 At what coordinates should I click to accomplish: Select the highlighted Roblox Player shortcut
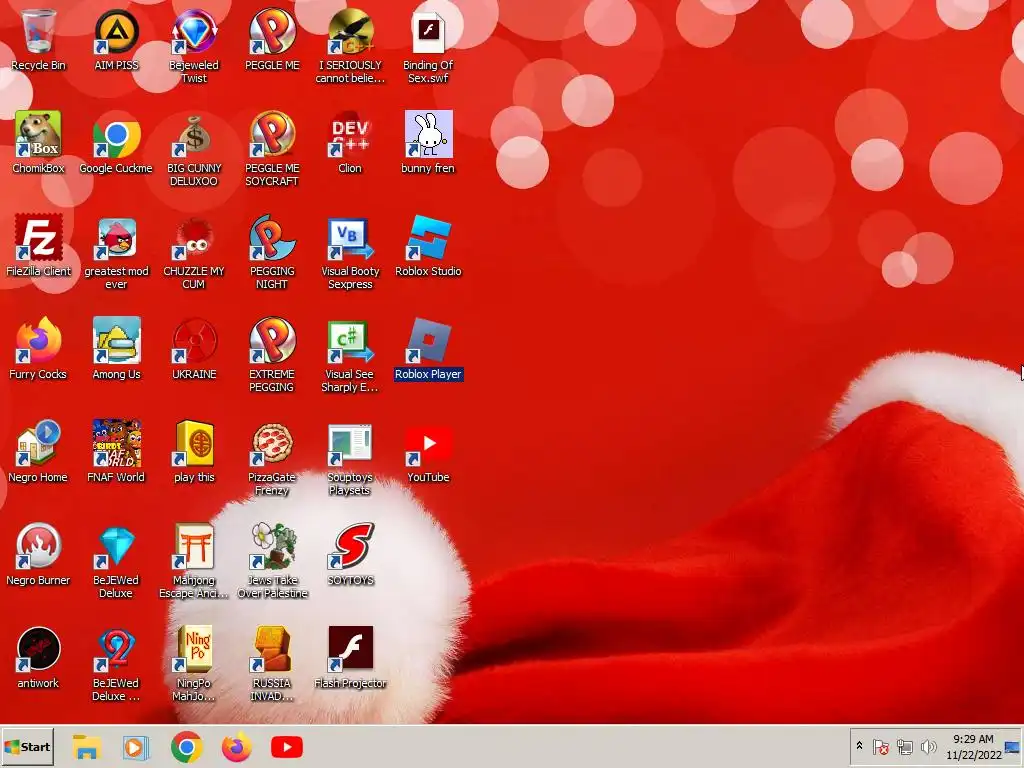tap(428, 349)
